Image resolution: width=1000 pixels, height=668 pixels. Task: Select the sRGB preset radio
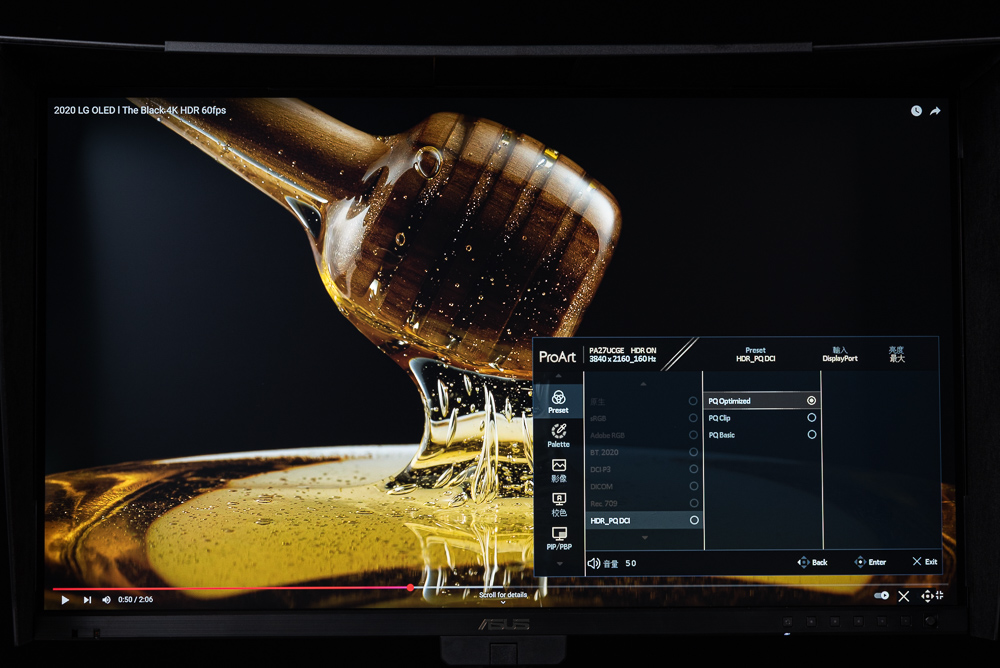(x=693, y=418)
